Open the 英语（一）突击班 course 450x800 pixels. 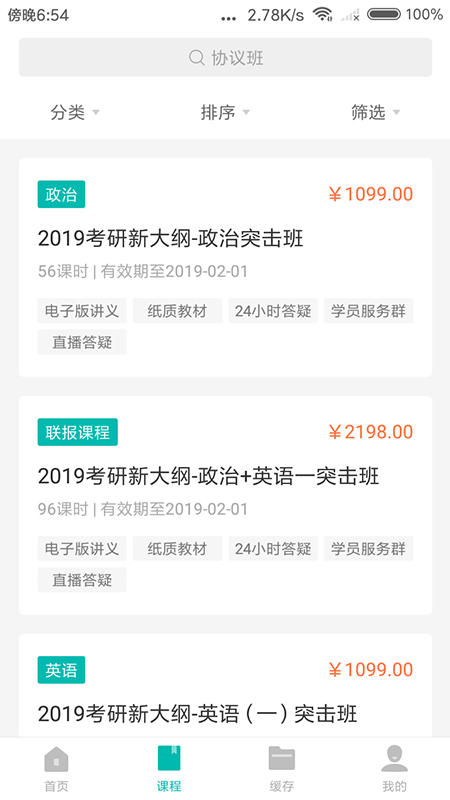tap(226, 686)
